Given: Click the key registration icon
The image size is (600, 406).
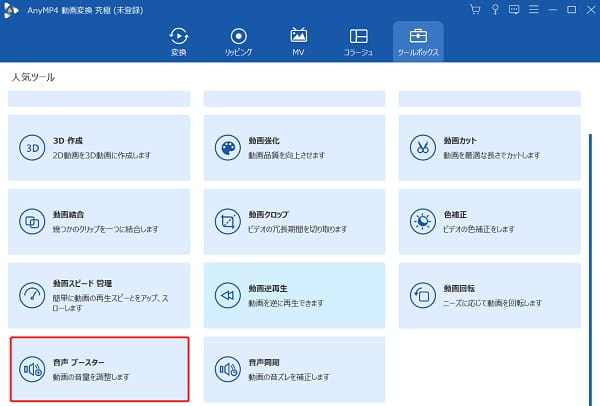Looking at the screenshot, I should [x=495, y=10].
